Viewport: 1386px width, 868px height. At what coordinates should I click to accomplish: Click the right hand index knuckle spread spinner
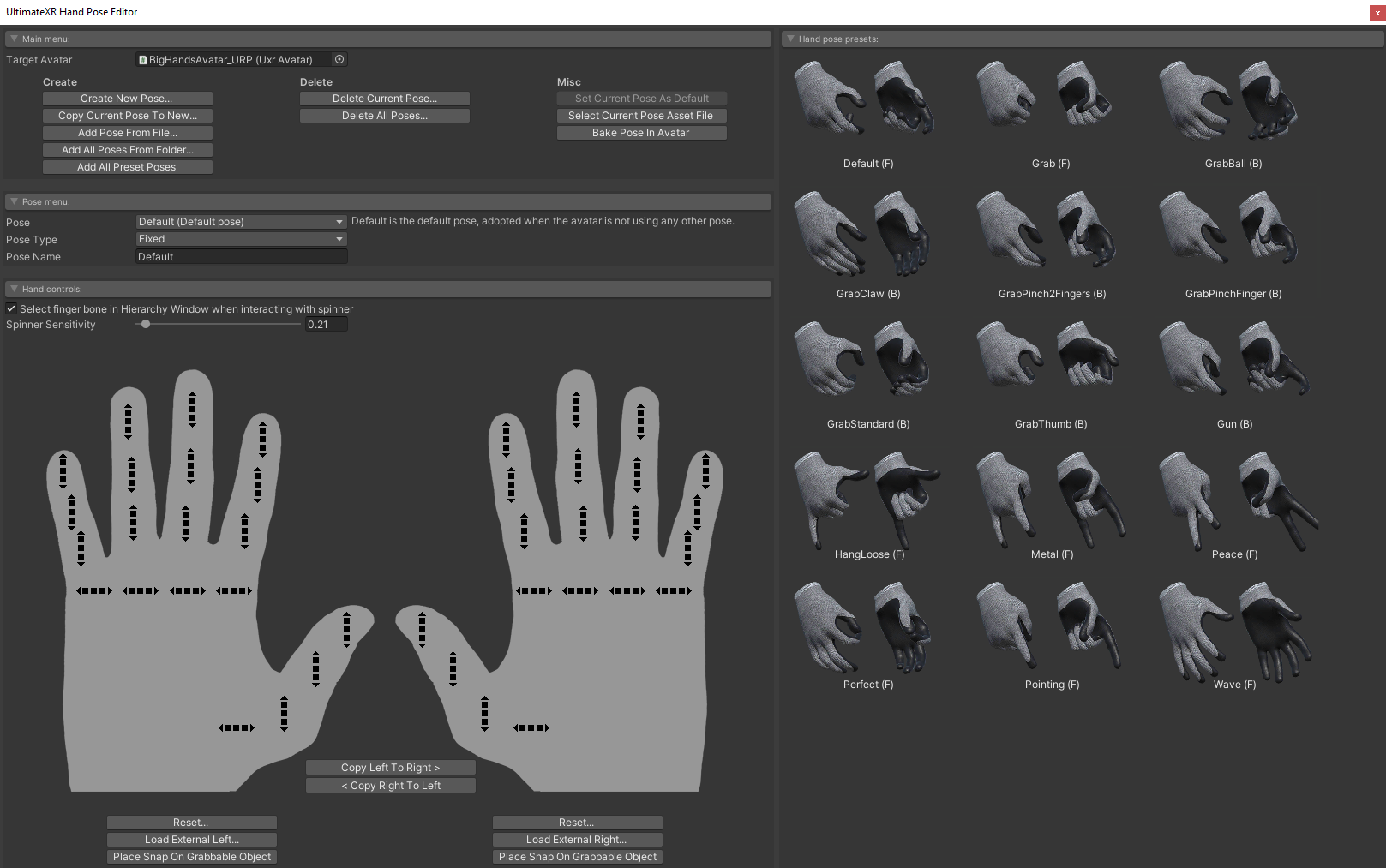pos(533,590)
